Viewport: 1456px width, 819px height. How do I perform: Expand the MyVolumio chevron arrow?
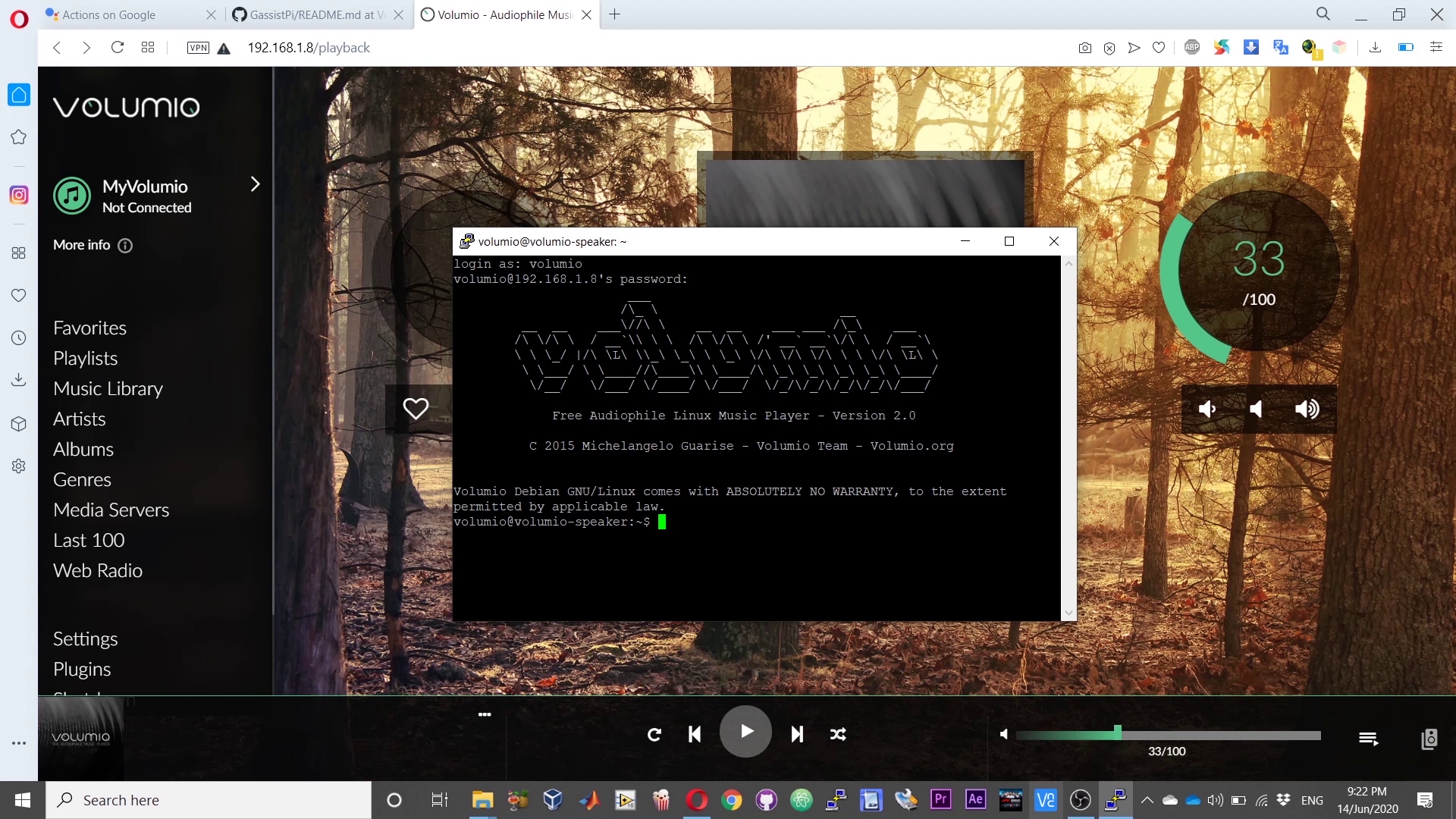coord(256,184)
